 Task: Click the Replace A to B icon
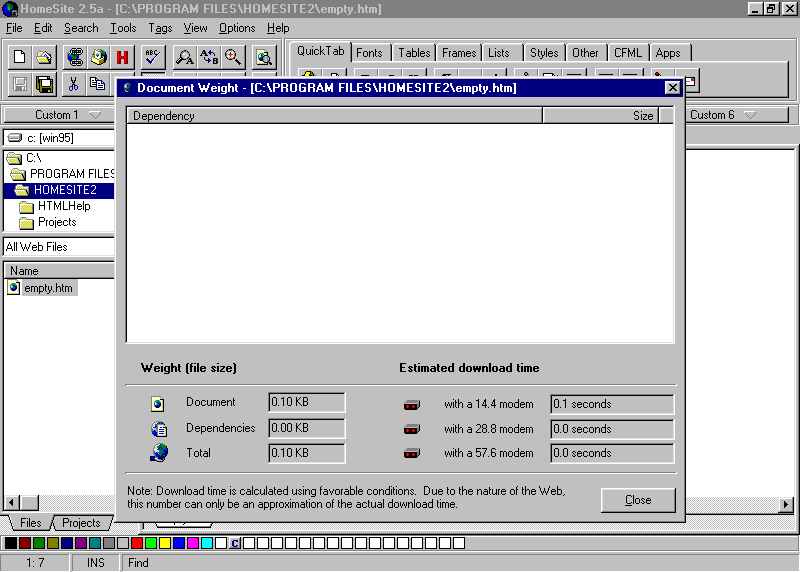pyautogui.click(x=209, y=57)
